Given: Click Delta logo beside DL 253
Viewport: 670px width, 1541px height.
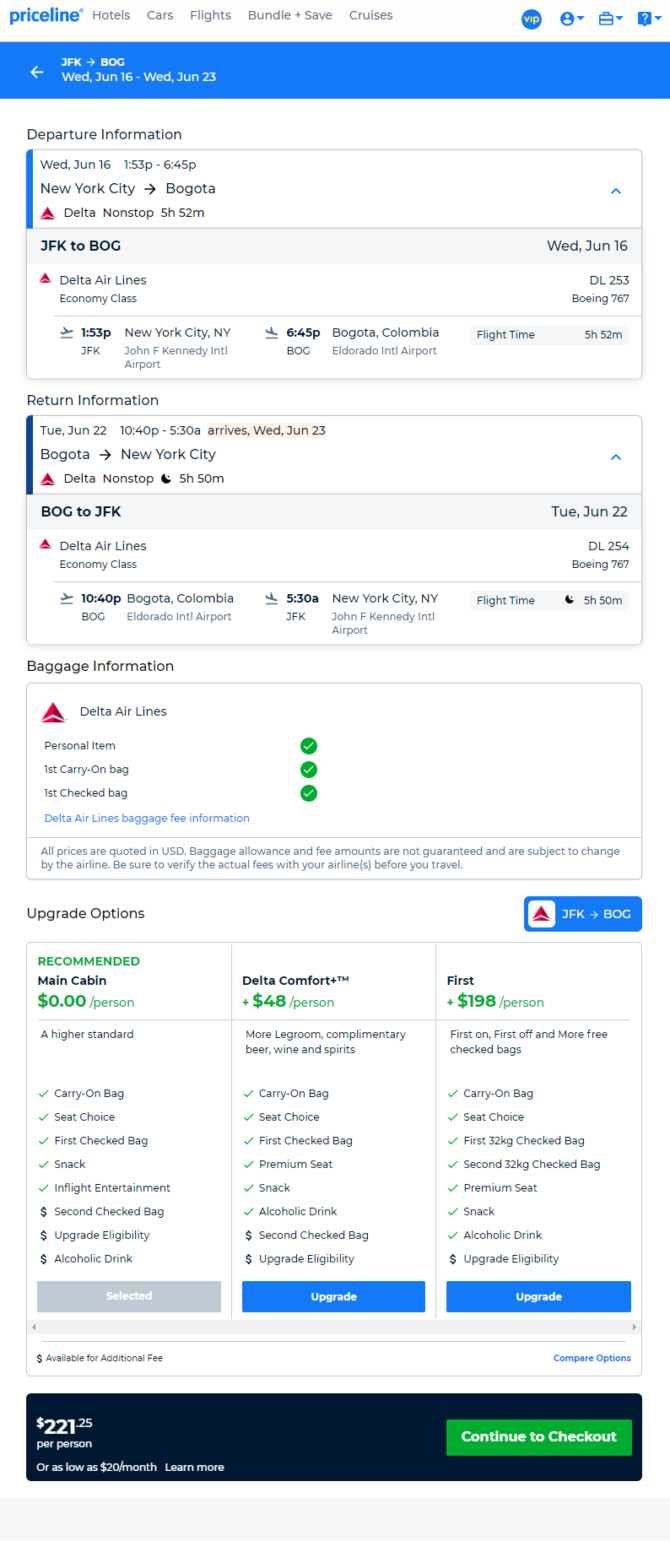Looking at the screenshot, I should coord(45,279).
